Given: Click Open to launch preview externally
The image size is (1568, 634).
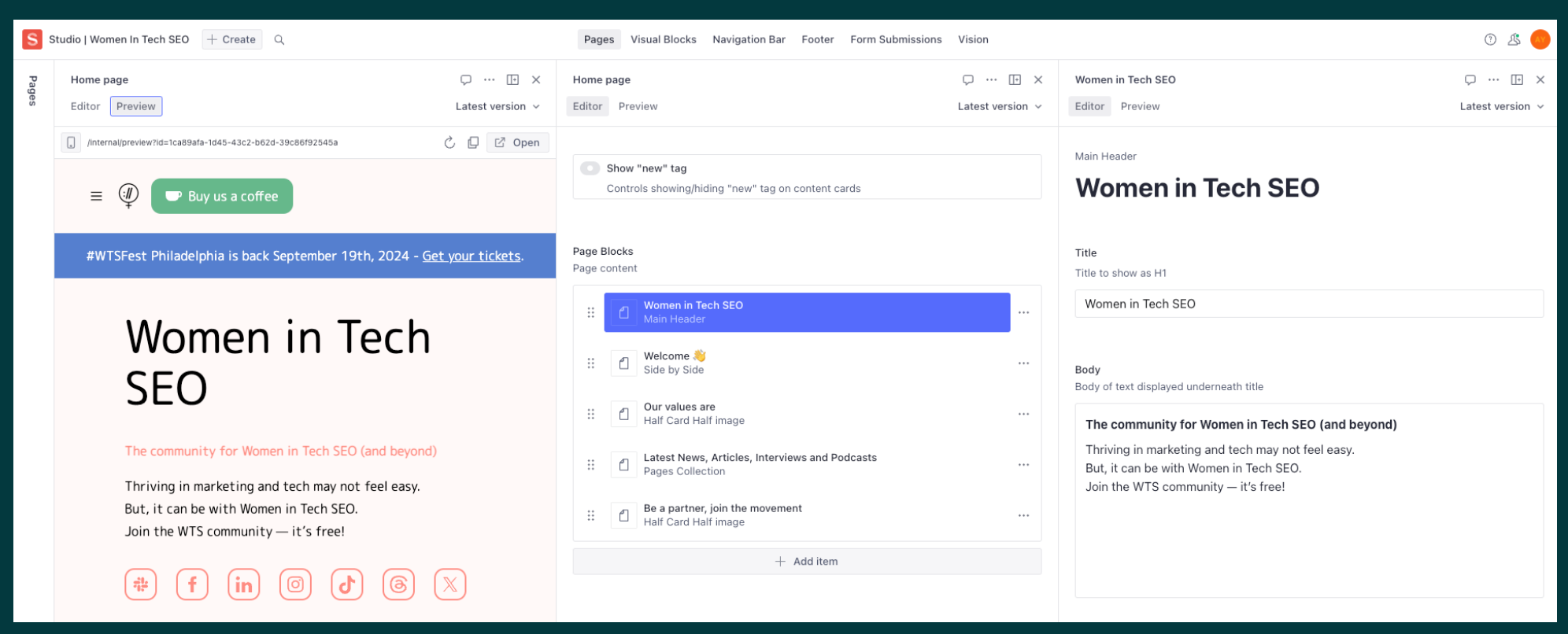Looking at the screenshot, I should pyautogui.click(x=518, y=142).
